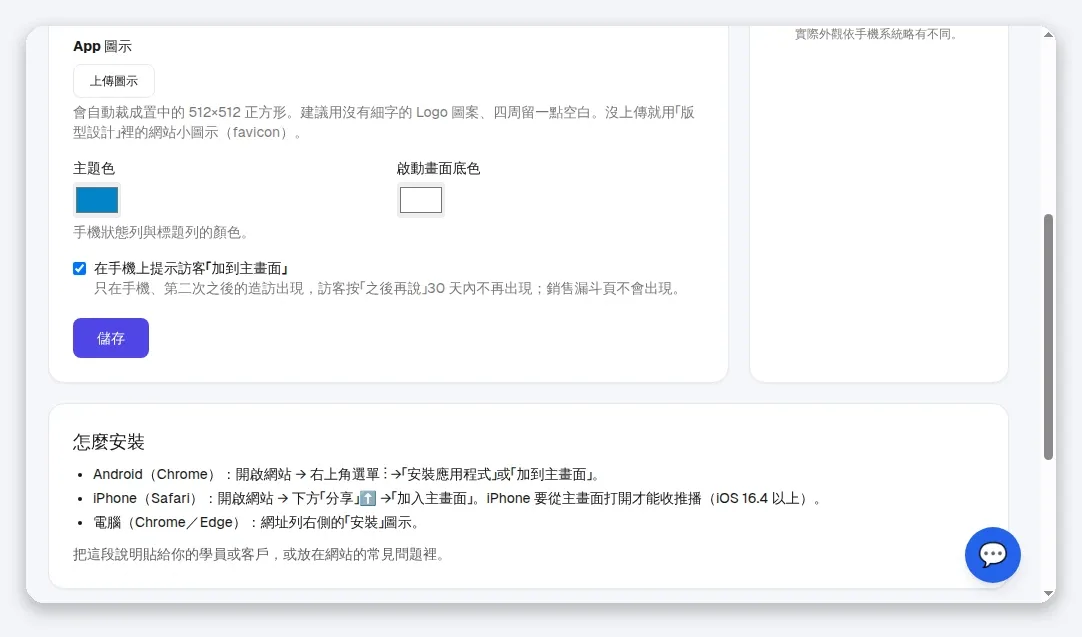The image size is (1082, 637).
Task: Open the 啟動畫面底色 white color swatch
Action: pyautogui.click(x=421, y=200)
